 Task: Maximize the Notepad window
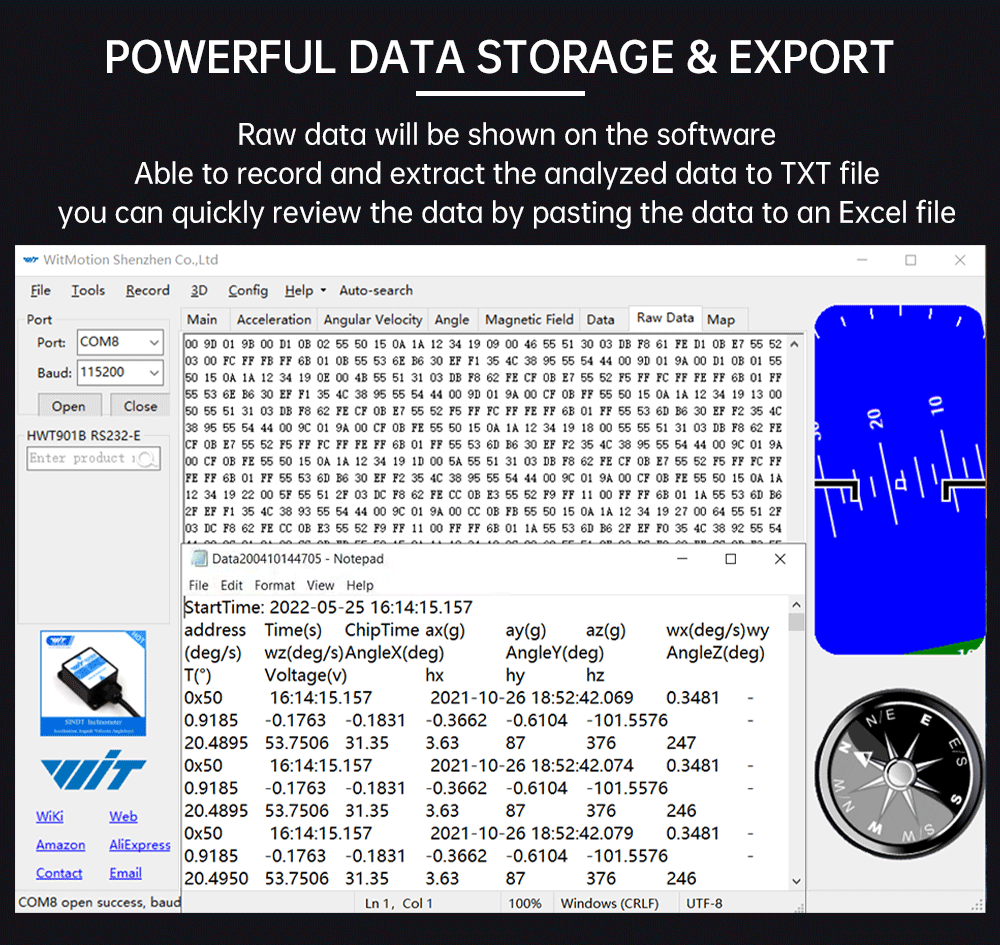point(731,559)
